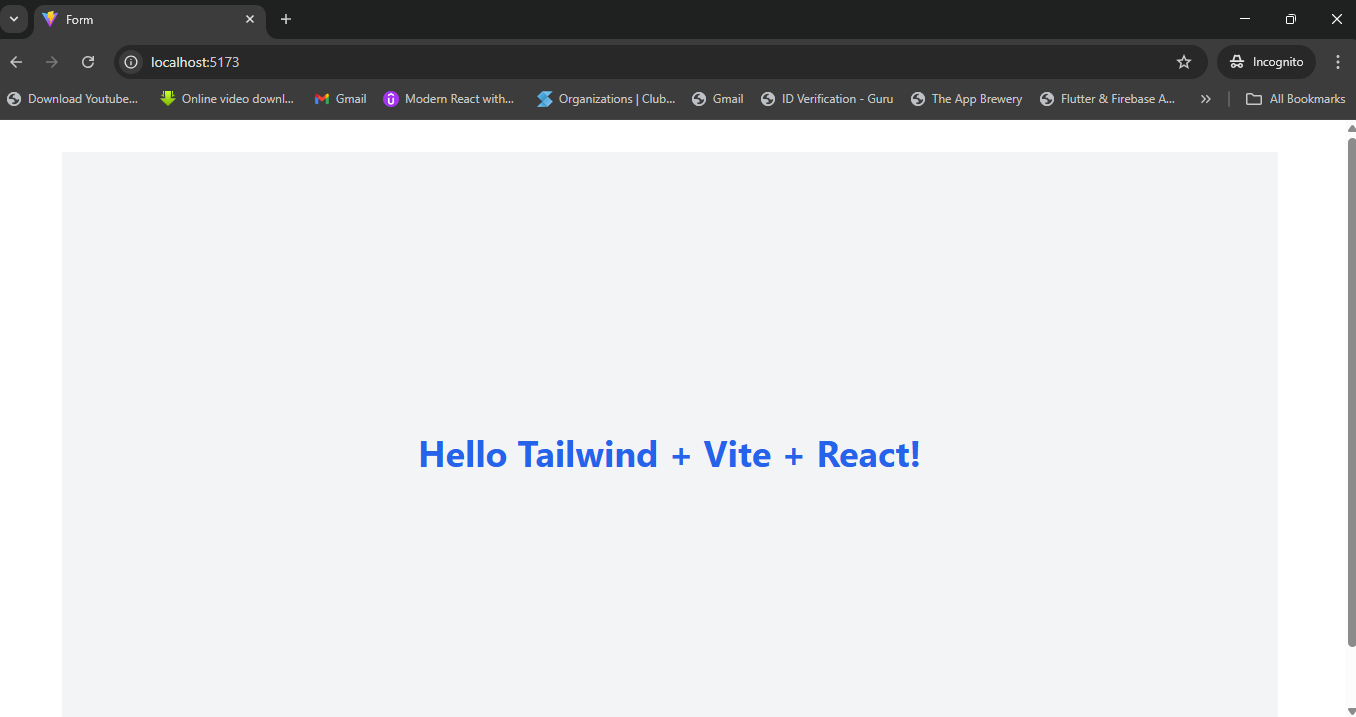Image resolution: width=1356 pixels, height=717 pixels.
Task: Go forward to the next page
Action: (x=52, y=62)
